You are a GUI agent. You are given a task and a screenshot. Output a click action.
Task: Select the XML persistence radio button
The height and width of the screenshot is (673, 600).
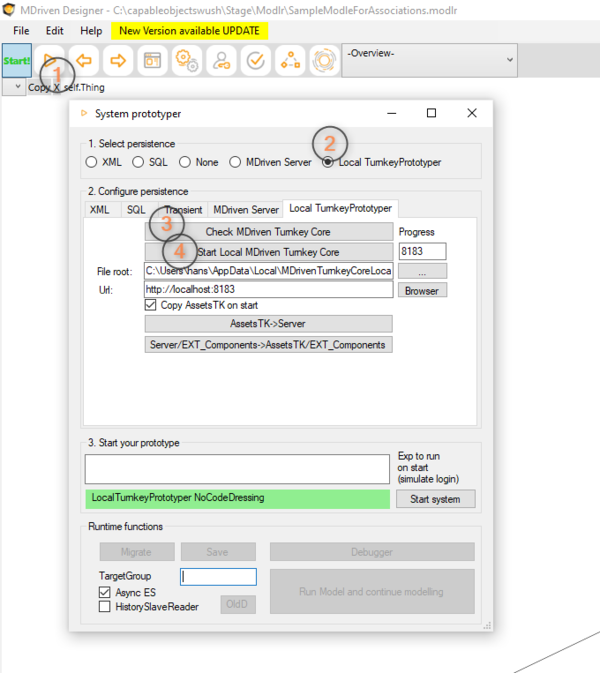tap(91, 162)
